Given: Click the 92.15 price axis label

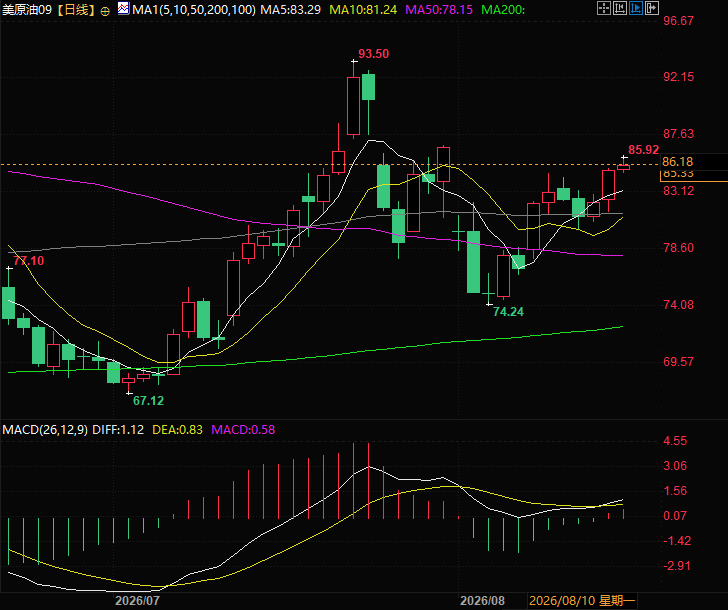Looking at the screenshot, I should coord(678,77).
